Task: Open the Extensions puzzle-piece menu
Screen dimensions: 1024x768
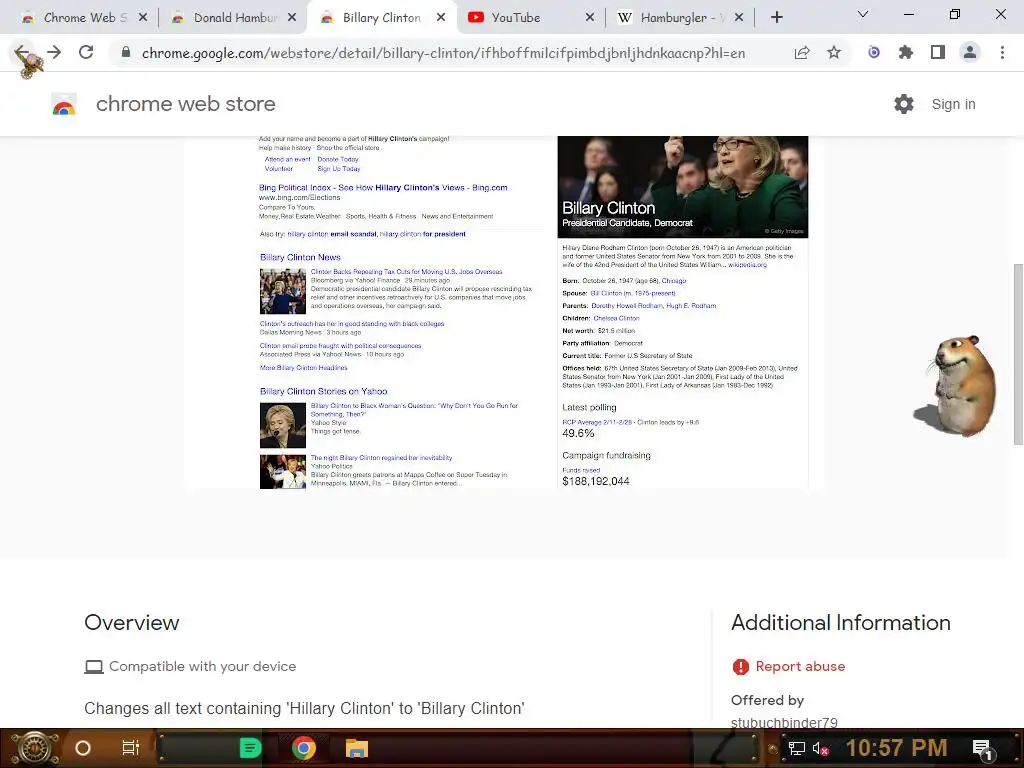Action: pos(906,52)
